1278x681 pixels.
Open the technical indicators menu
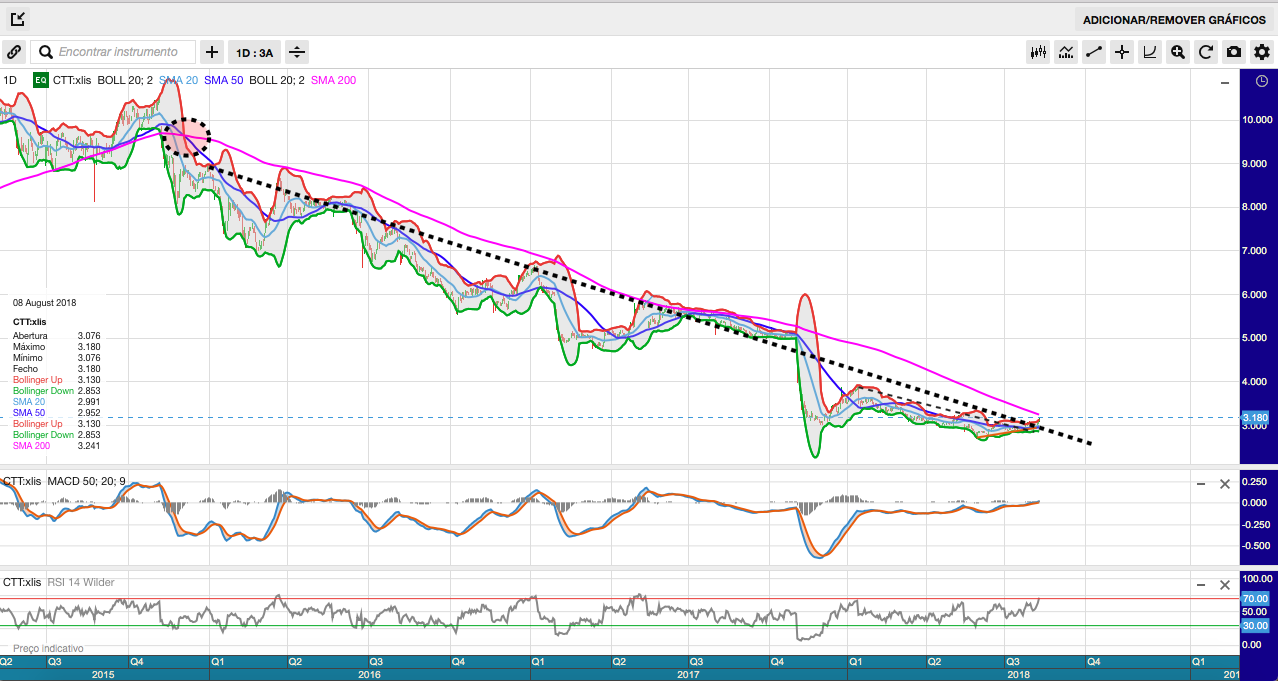[1066, 52]
